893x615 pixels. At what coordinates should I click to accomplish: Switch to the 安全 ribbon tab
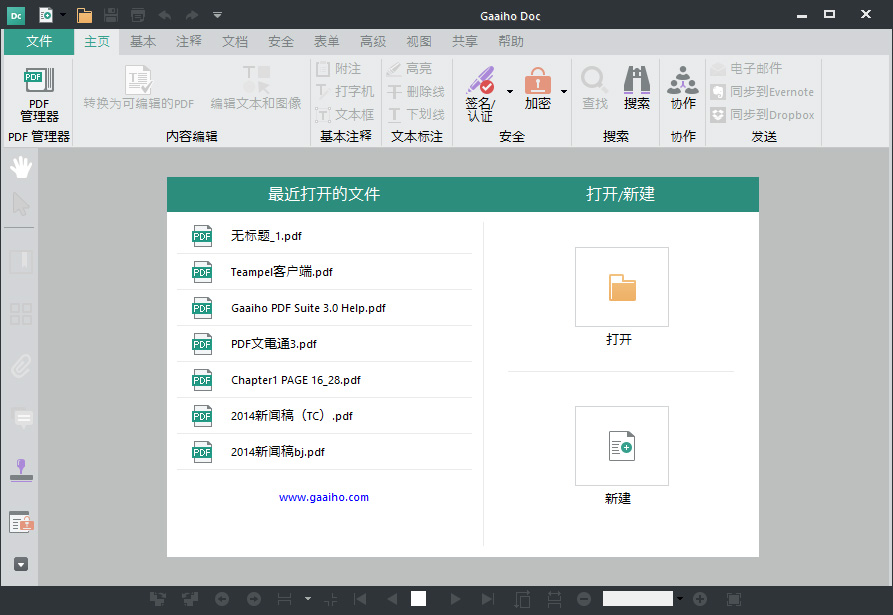[x=281, y=42]
